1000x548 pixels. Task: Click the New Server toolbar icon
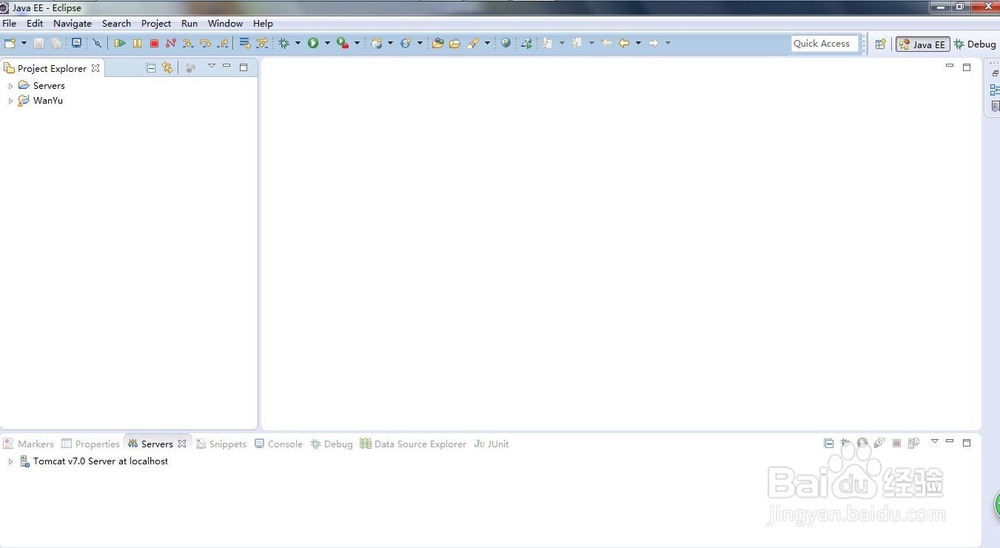click(377, 43)
